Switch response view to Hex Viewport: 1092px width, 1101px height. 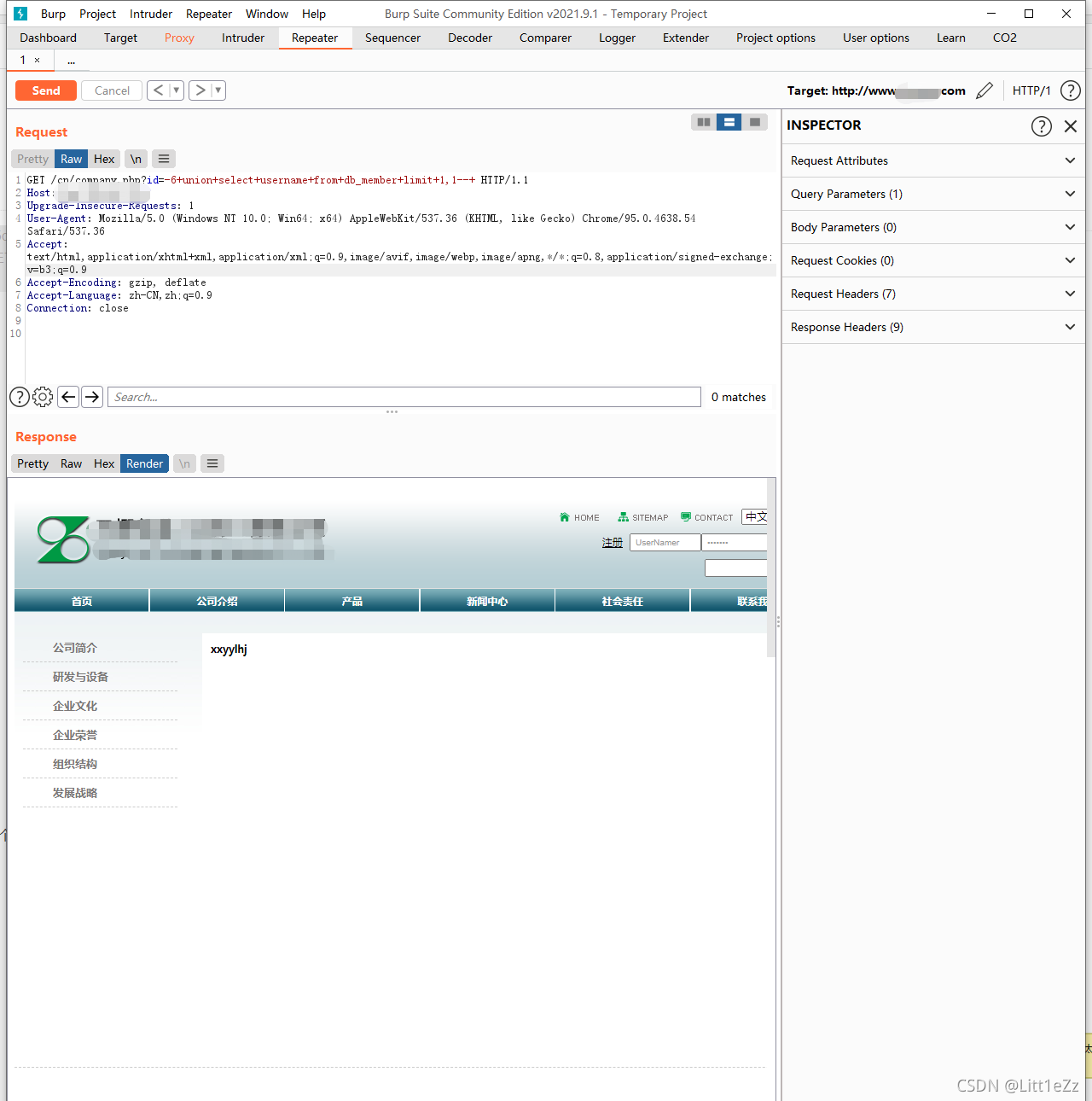coord(104,463)
